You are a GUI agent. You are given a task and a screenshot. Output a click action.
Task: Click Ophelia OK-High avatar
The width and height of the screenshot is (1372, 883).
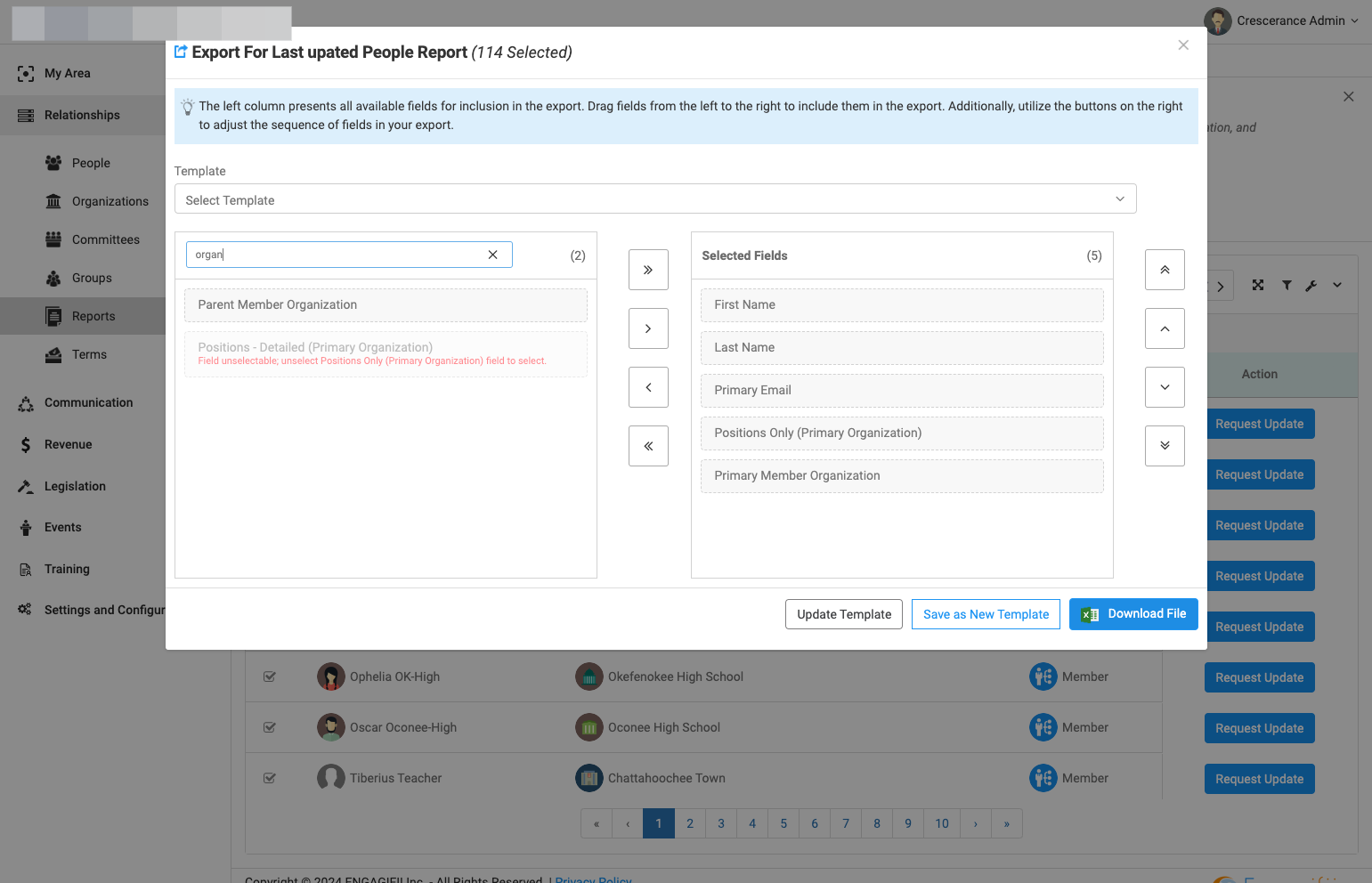tap(331, 676)
